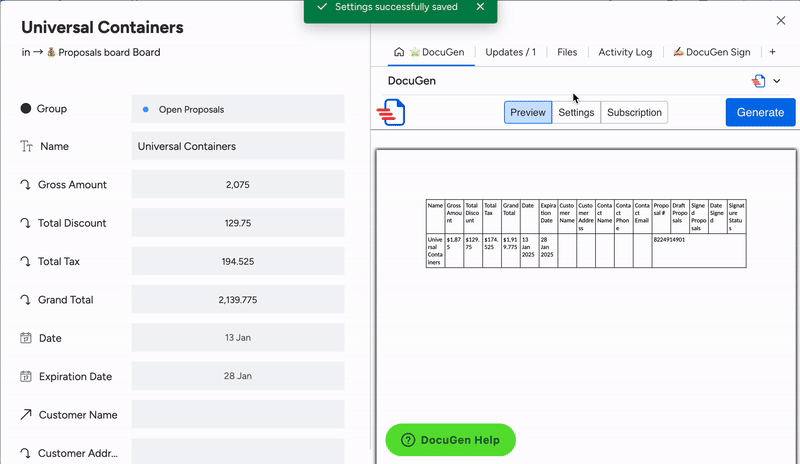The height and width of the screenshot is (464, 800).
Task: Open the Activity Log tab
Action: click(625, 52)
